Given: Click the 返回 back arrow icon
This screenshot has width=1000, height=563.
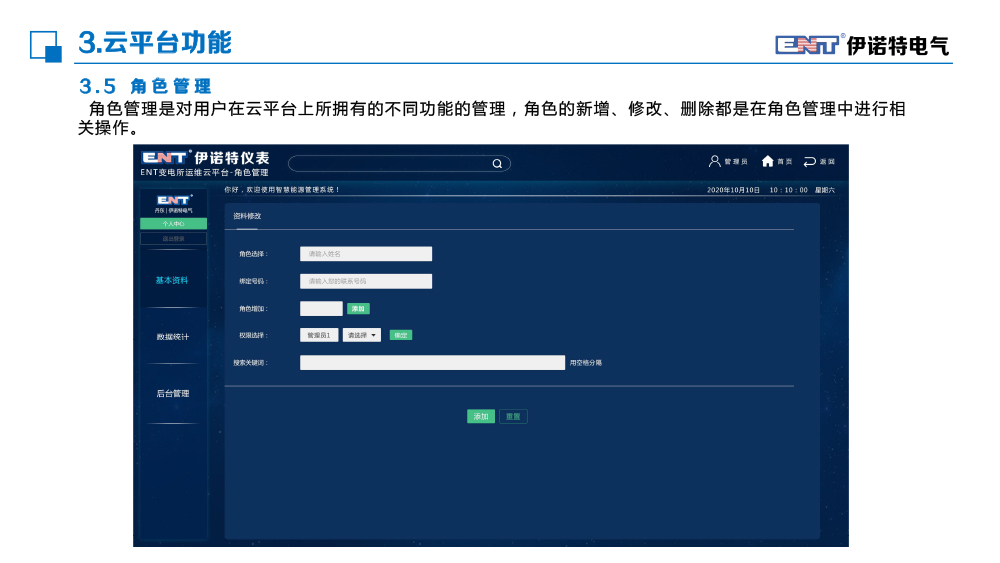Looking at the screenshot, I should pyautogui.click(x=809, y=161).
